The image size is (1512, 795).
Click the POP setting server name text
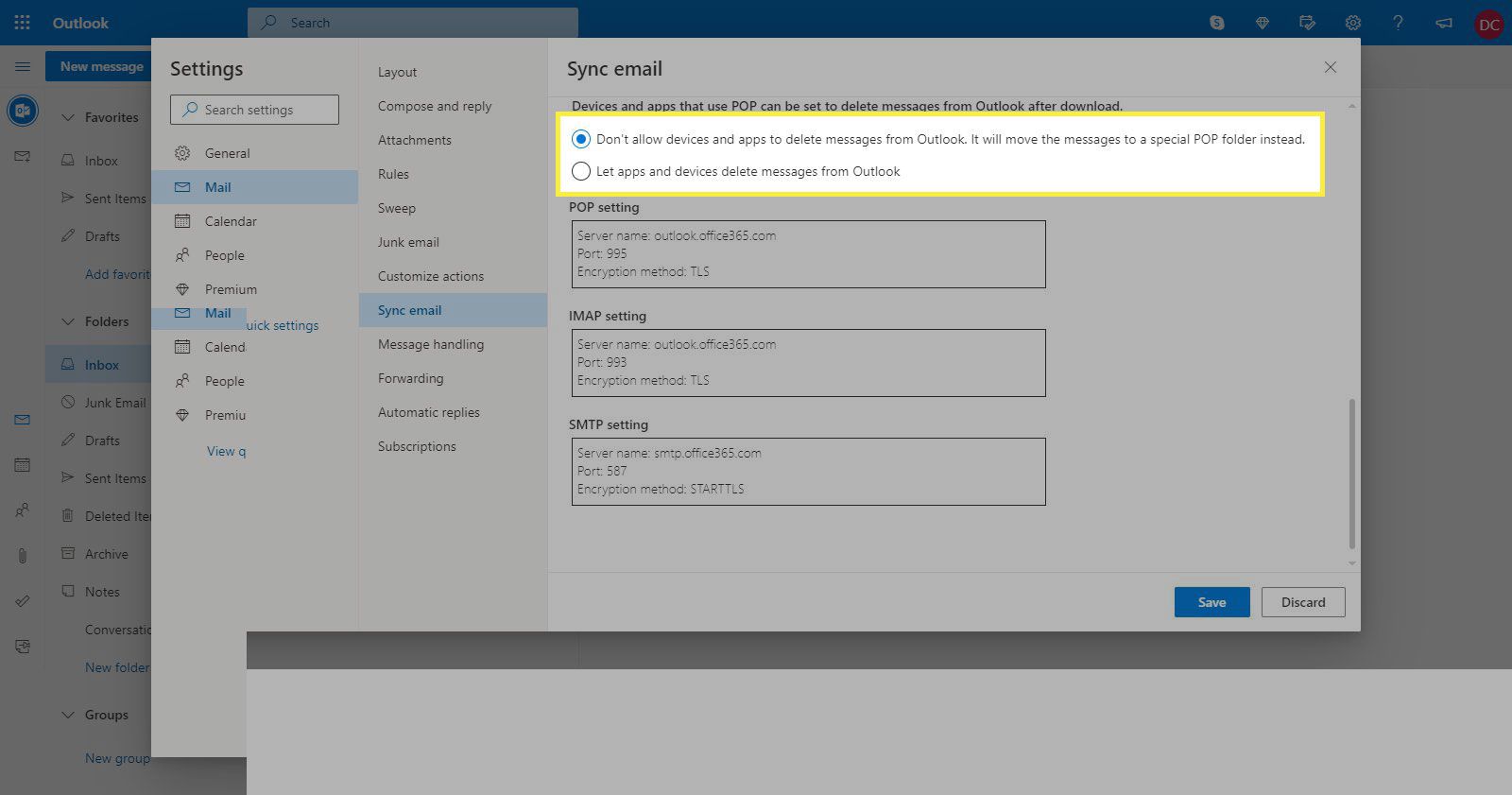click(677, 235)
